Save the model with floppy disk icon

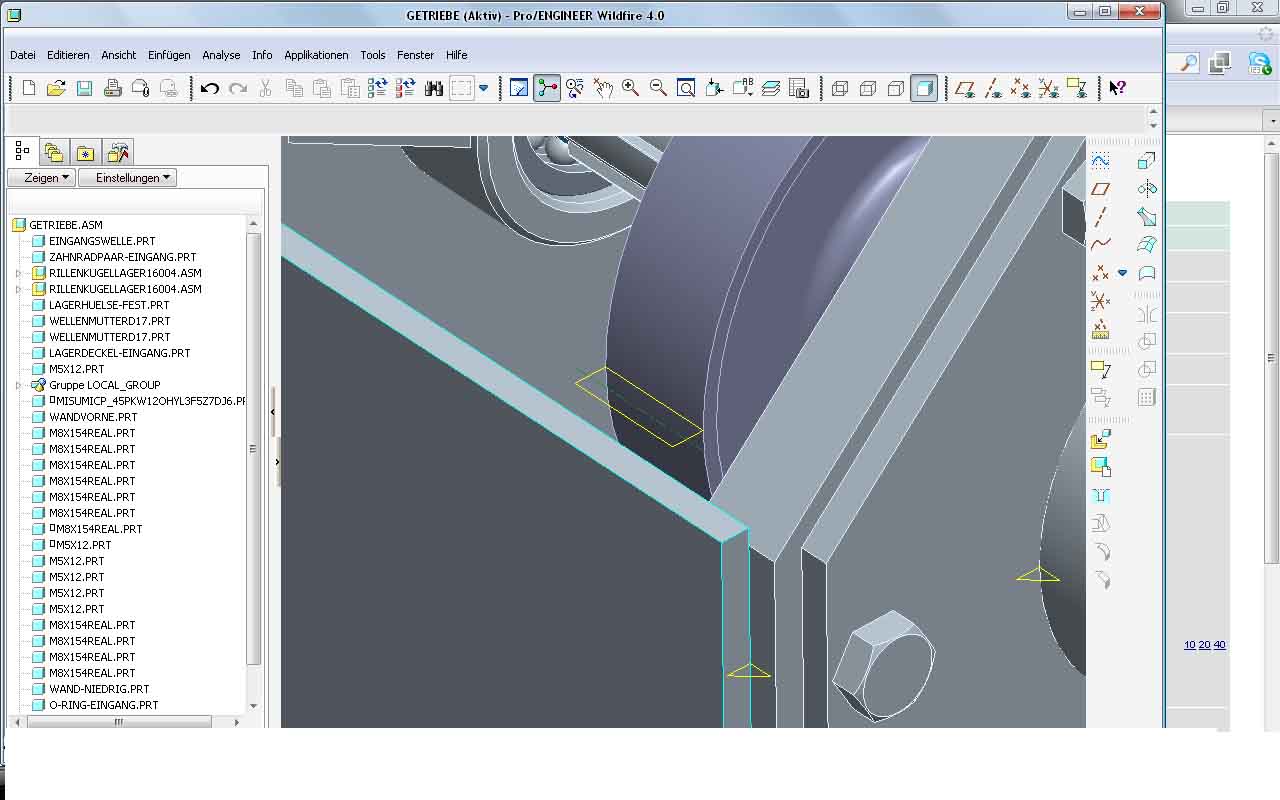85,88
